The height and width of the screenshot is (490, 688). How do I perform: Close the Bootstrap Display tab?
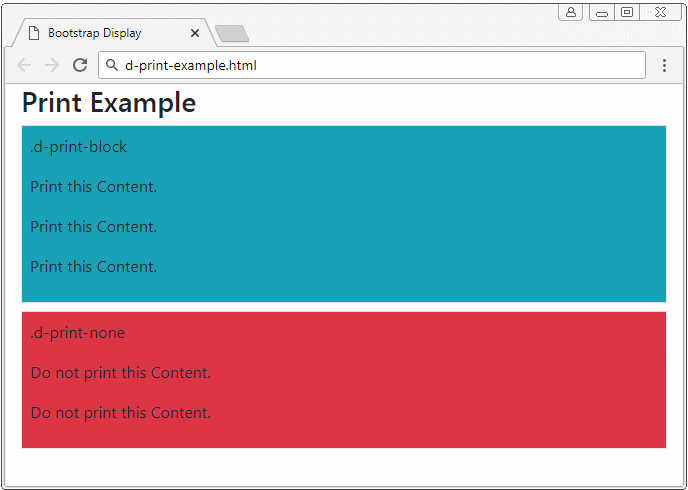click(195, 33)
